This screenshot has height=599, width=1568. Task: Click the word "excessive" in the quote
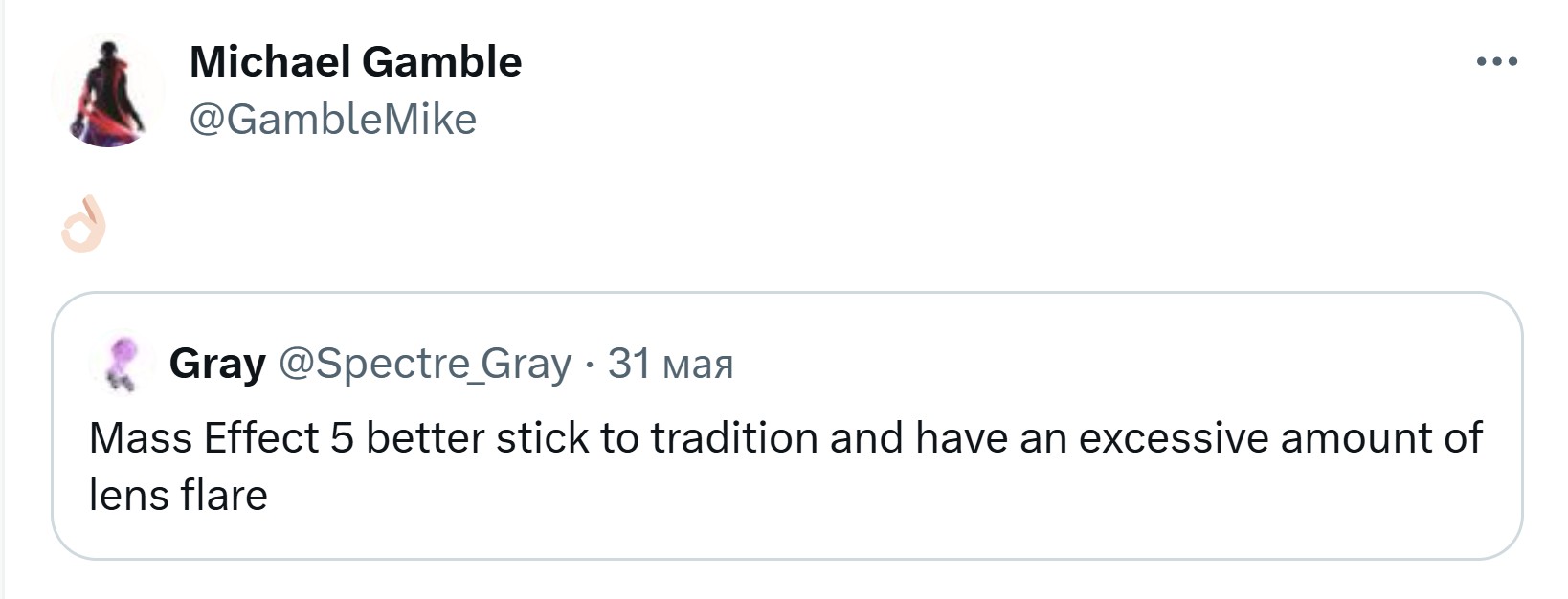pyautogui.click(x=1174, y=438)
